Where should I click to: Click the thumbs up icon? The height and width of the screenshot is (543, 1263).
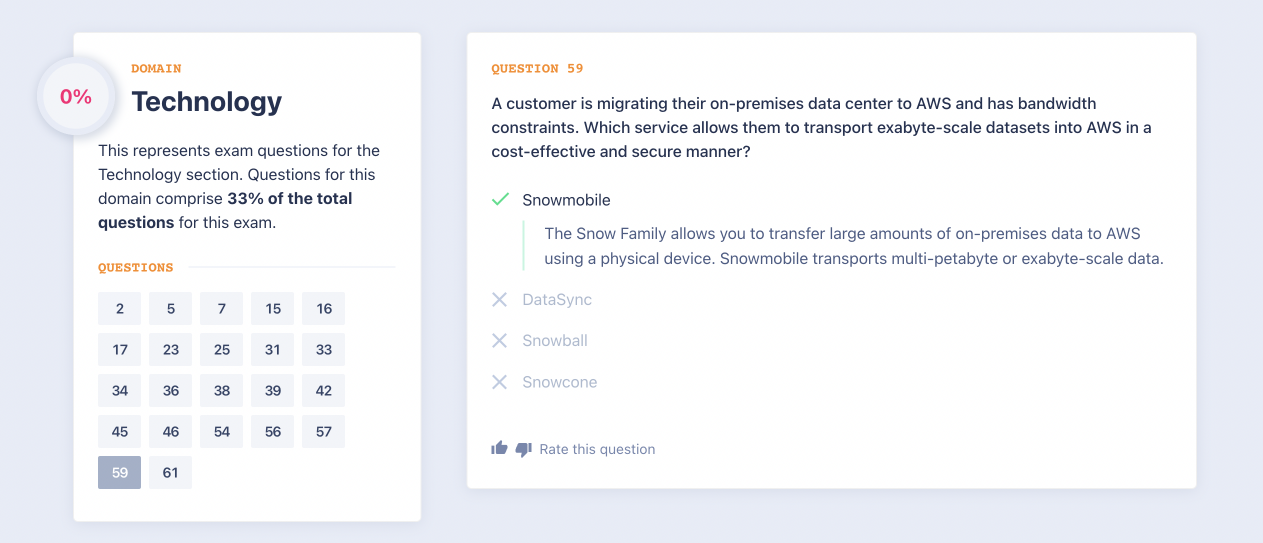[499, 449]
